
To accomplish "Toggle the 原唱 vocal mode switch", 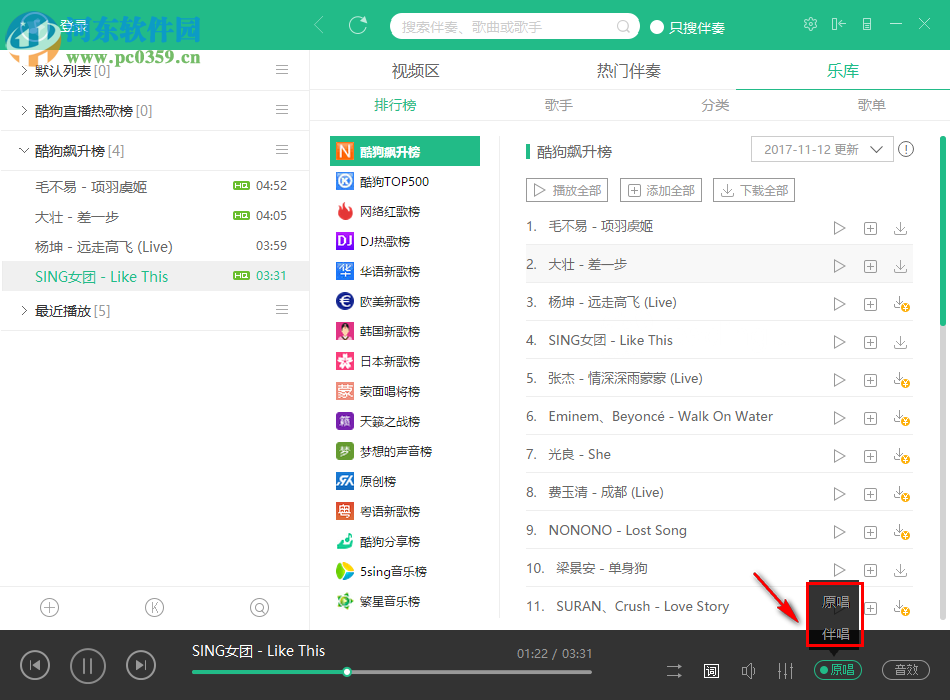I will (x=838, y=670).
